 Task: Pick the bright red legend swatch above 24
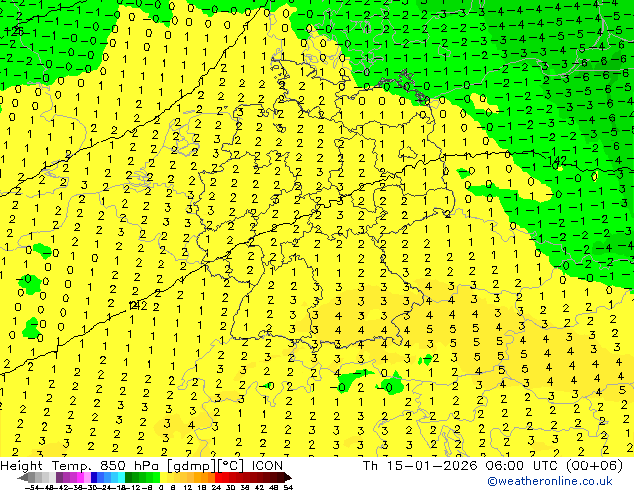click(x=218, y=477)
